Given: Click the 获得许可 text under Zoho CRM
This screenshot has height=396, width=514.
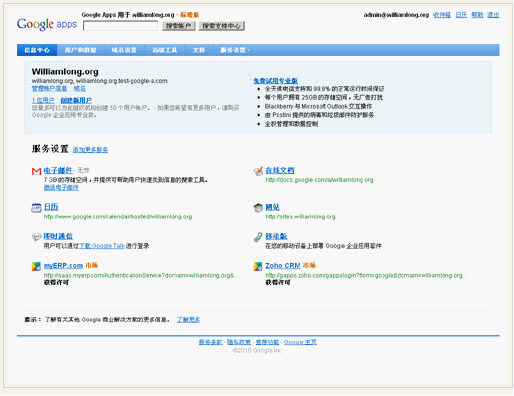Looking at the screenshot, I should tap(278, 282).
